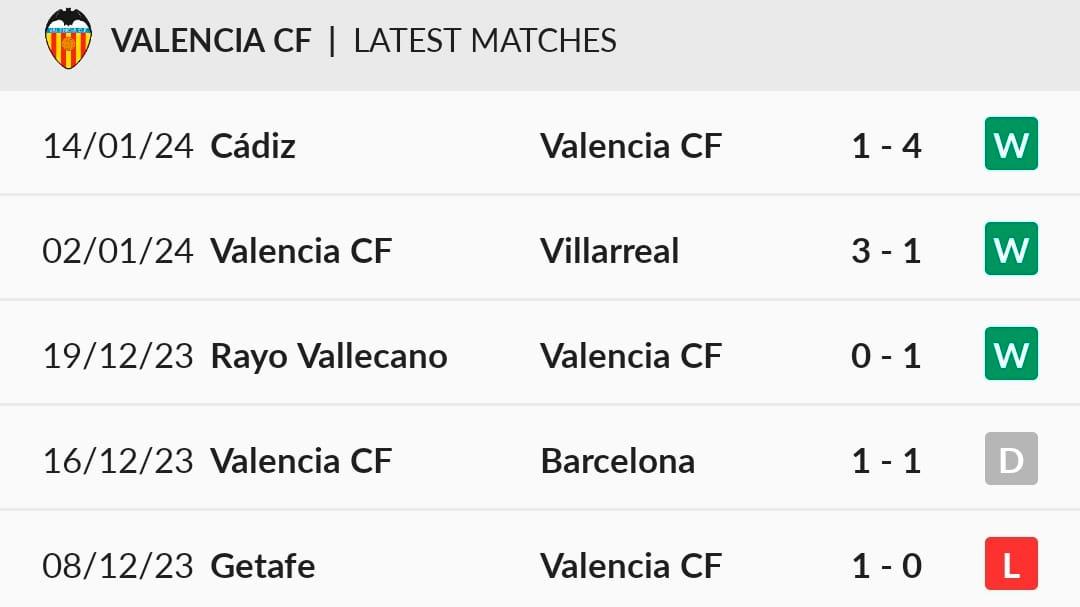Select the 14/01/24 match date
Image resolution: width=1080 pixels, height=607 pixels.
click(x=118, y=146)
